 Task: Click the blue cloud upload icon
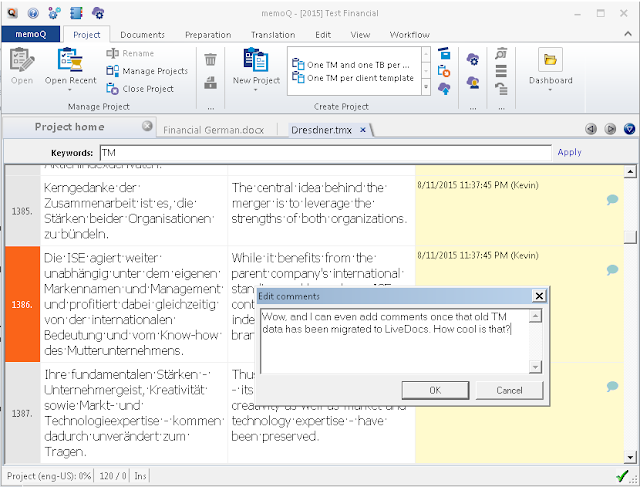click(x=444, y=89)
